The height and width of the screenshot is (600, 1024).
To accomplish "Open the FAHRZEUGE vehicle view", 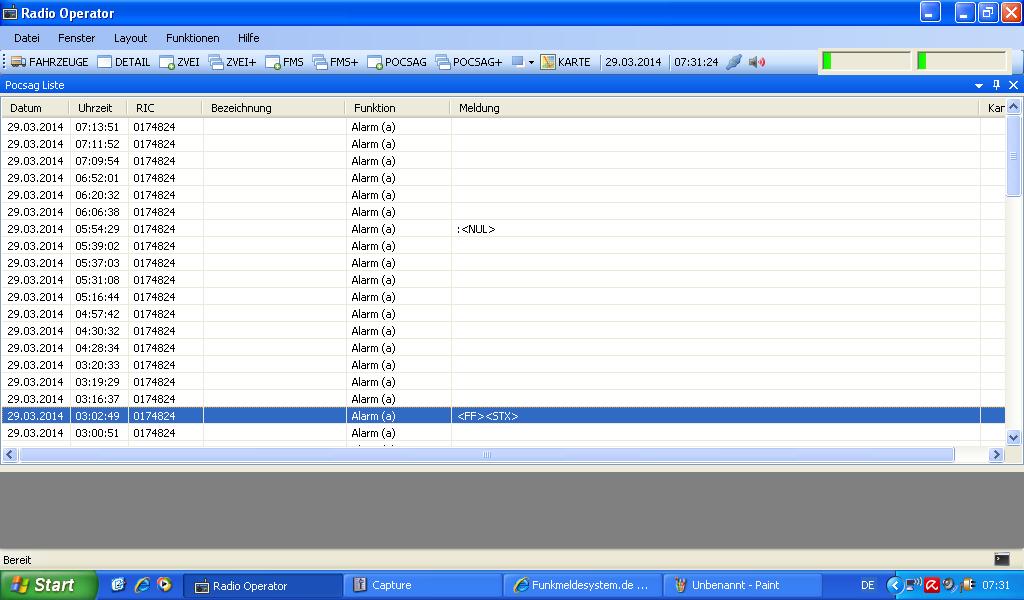I will (x=49, y=62).
